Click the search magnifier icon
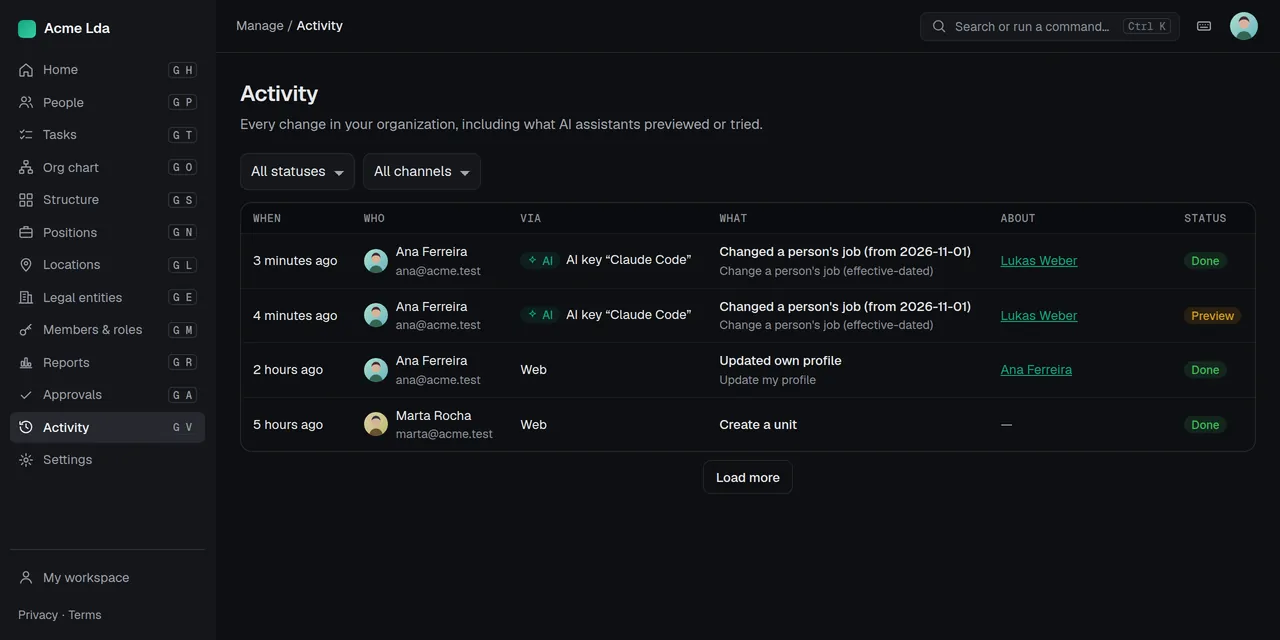Image resolution: width=1280 pixels, height=640 pixels. [939, 27]
